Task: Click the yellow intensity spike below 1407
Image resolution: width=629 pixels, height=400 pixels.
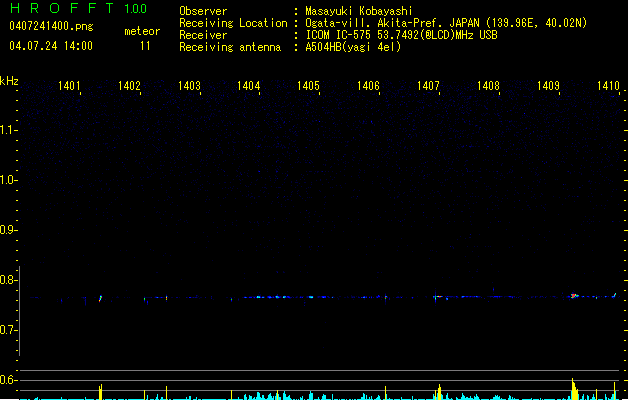Action: coord(439,392)
